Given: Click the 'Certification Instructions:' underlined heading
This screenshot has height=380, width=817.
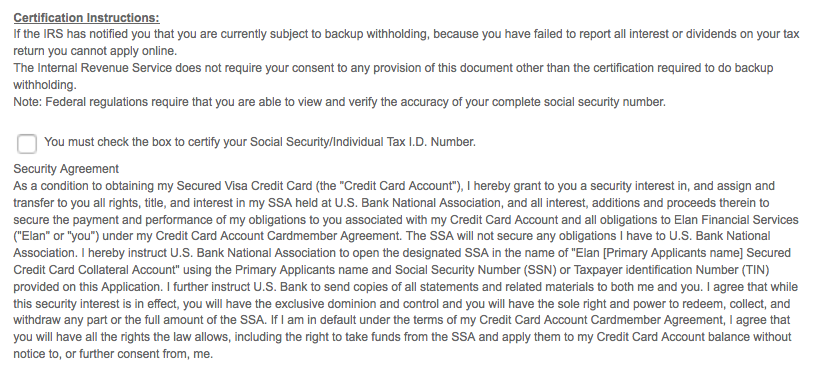Looking at the screenshot, I should [x=86, y=18].
